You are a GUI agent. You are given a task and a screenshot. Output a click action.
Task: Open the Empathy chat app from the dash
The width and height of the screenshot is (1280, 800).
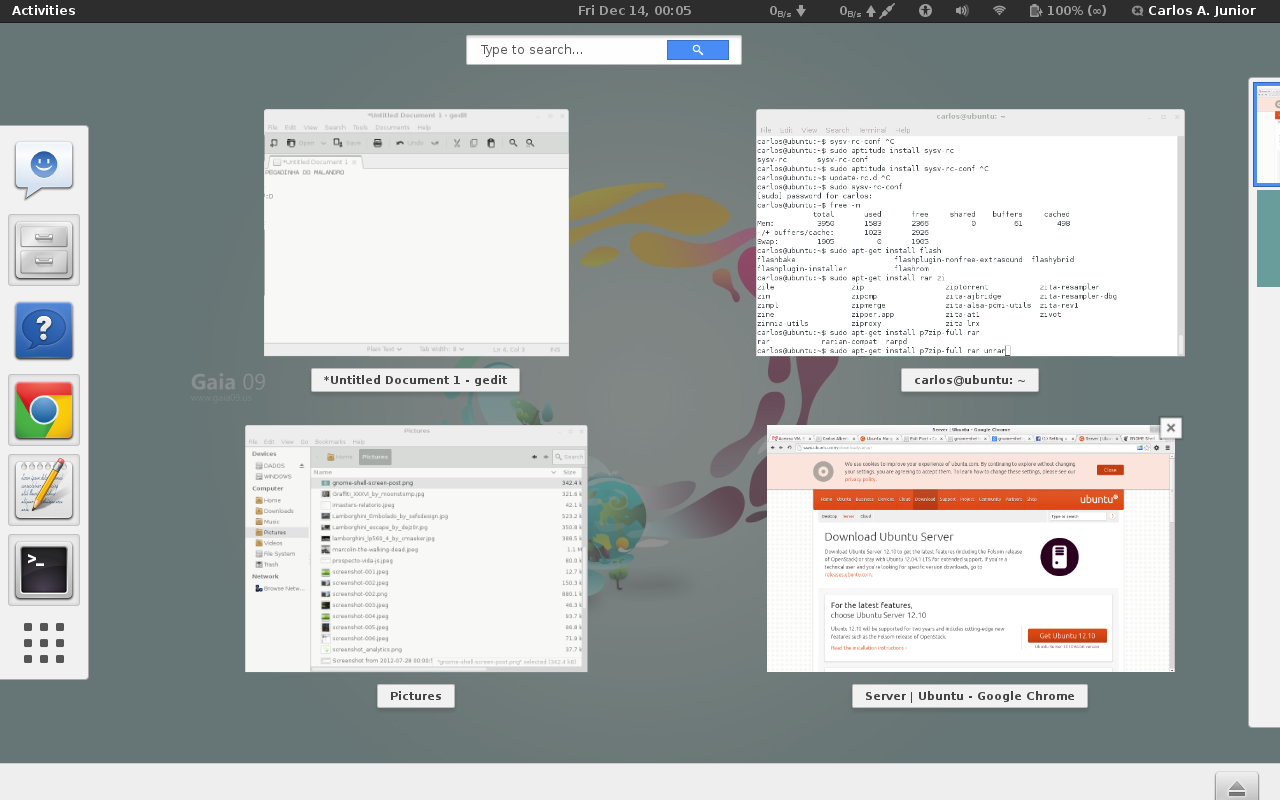(44, 170)
